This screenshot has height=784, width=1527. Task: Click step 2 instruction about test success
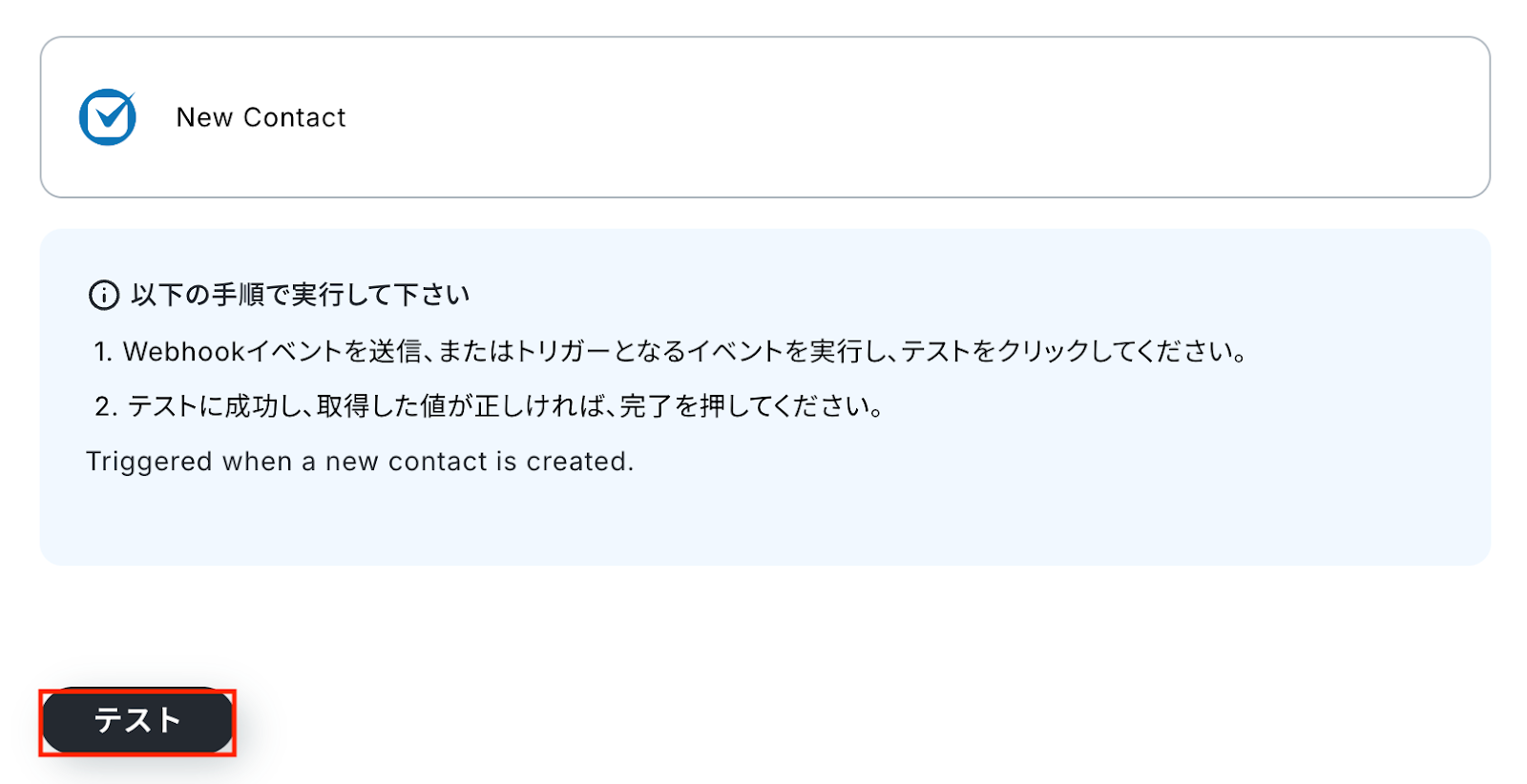(x=506, y=407)
